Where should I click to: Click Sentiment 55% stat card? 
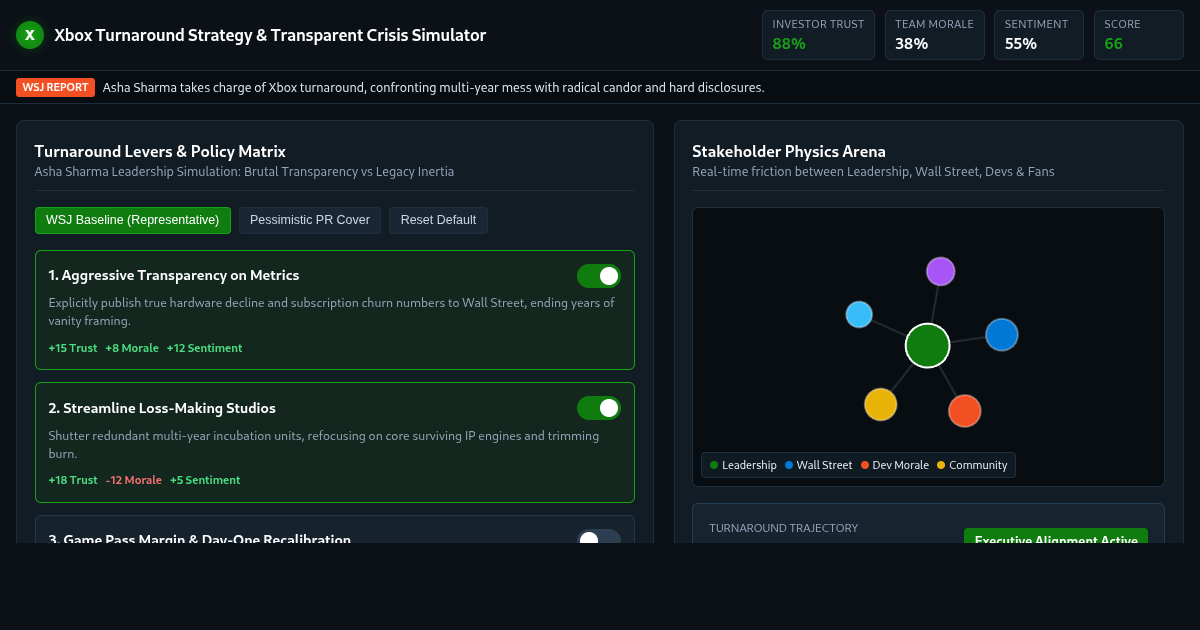pos(1039,35)
